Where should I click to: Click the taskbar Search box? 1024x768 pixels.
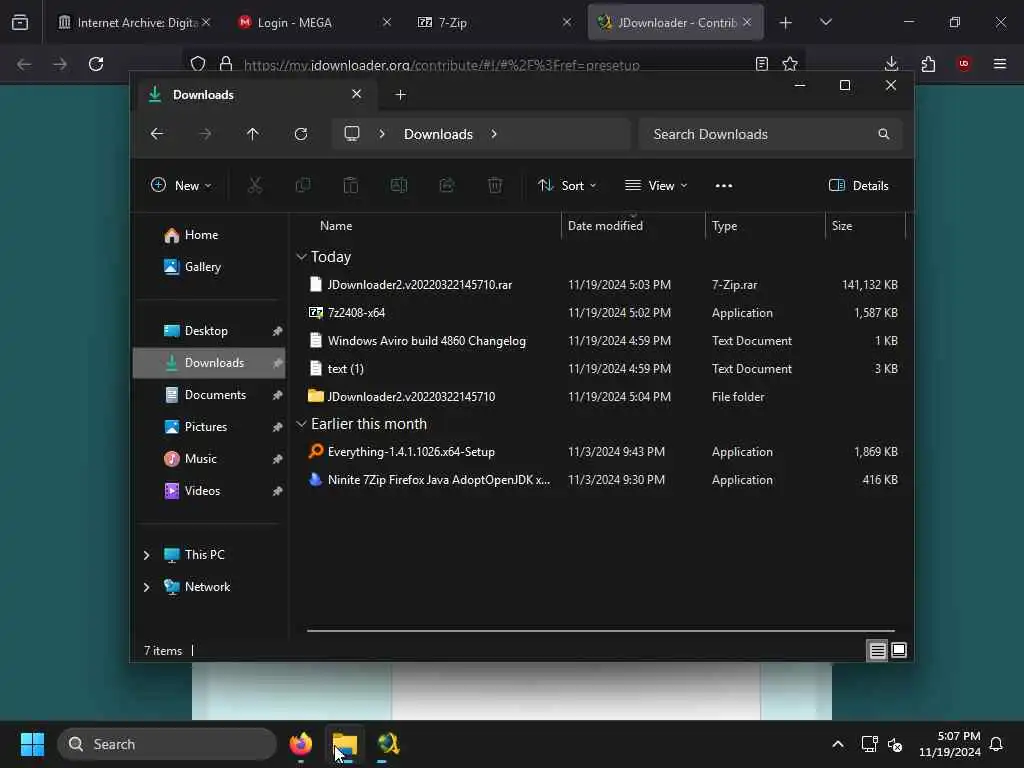pos(167,744)
